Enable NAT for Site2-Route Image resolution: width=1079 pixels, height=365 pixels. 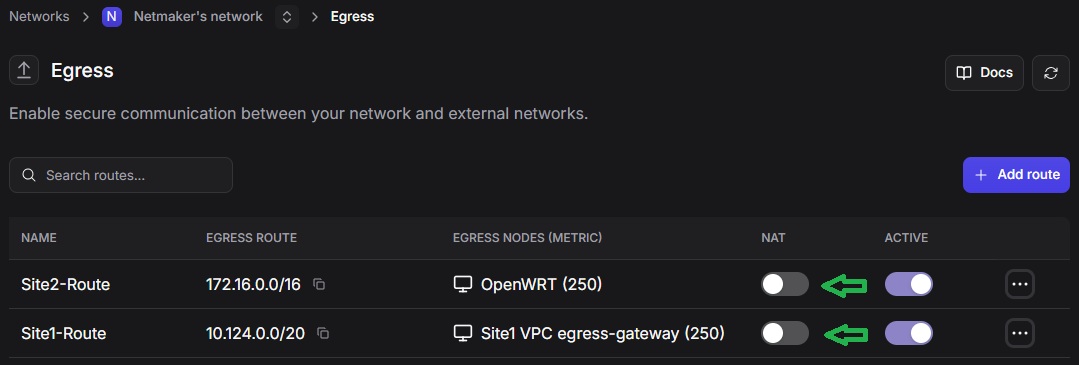(x=784, y=284)
